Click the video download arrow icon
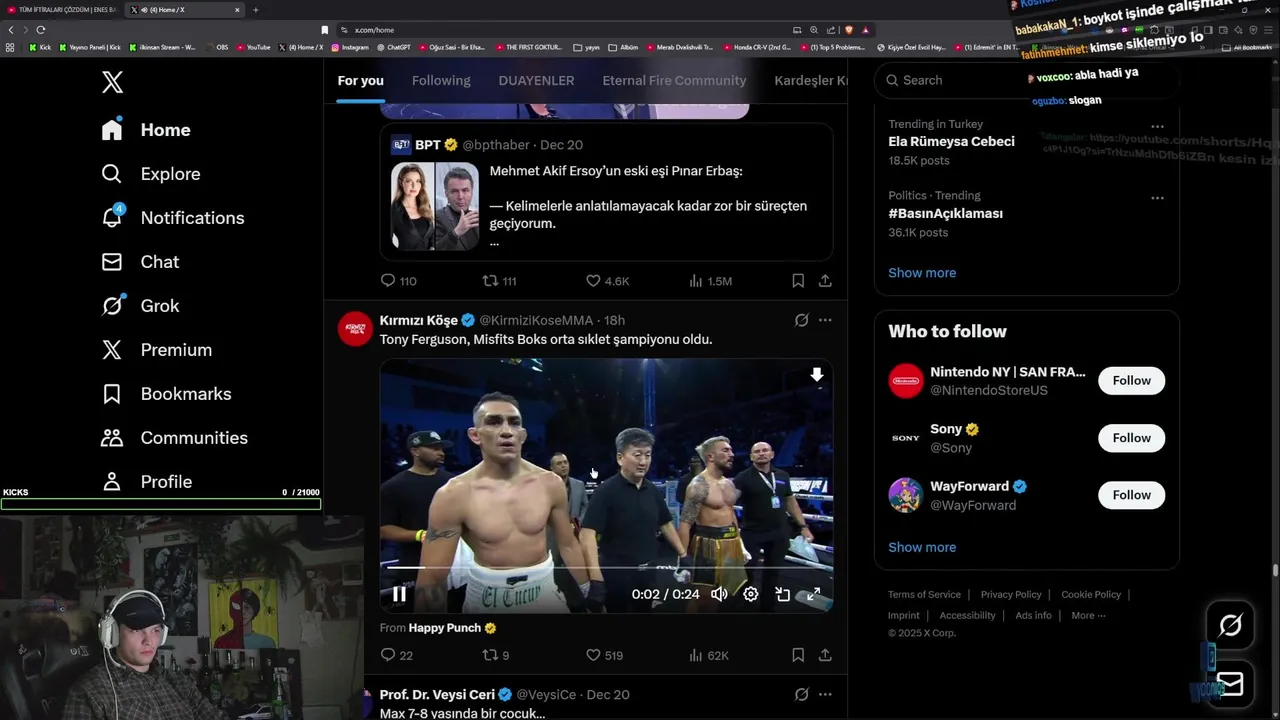 (x=816, y=375)
